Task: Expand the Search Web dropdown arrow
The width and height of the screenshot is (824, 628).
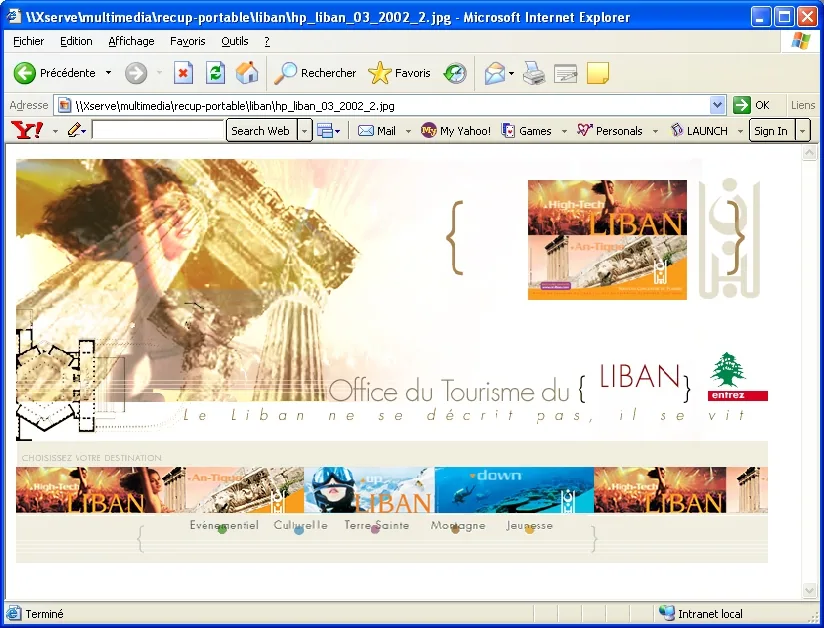Action: [x=305, y=130]
